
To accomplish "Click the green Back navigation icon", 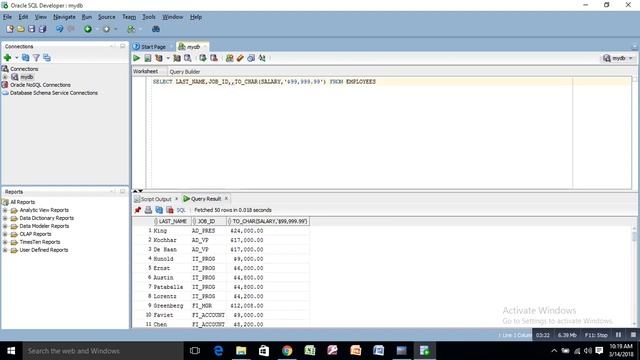I will click(x=88, y=29).
